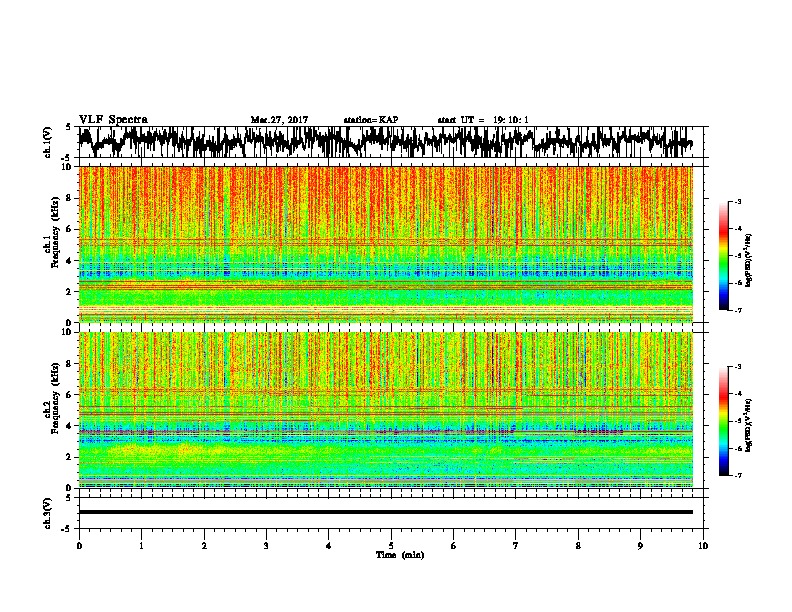
Task: Click the '10' tick on the time axis
Action: [703, 546]
